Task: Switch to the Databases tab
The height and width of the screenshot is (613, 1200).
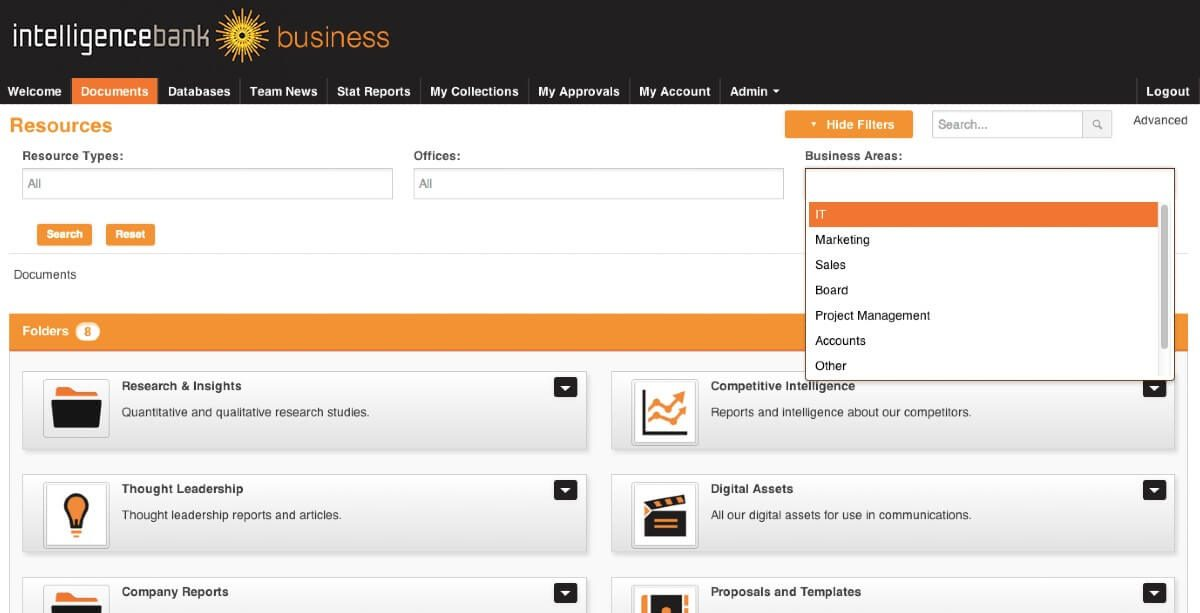Action: pos(199,91)
